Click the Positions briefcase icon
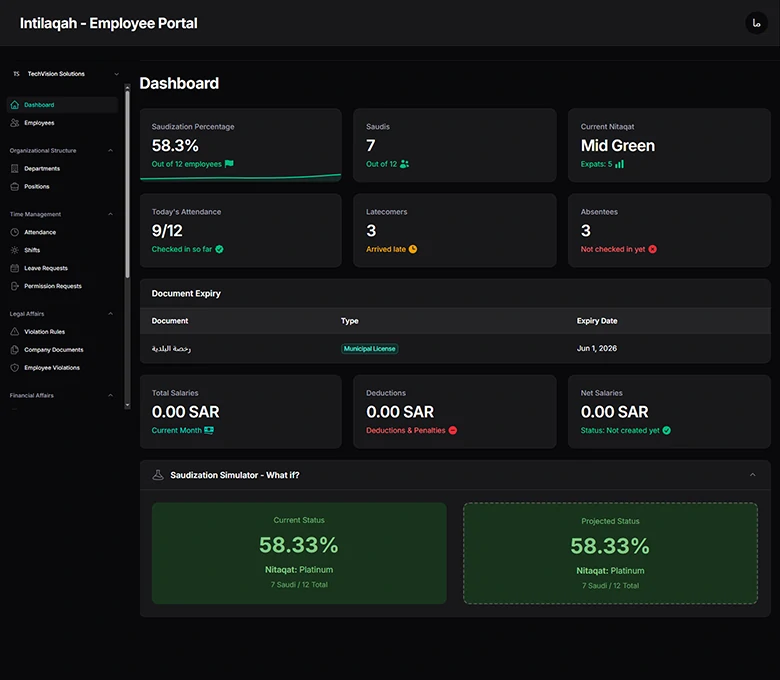780x680 pixels. [x=14, y=186]
